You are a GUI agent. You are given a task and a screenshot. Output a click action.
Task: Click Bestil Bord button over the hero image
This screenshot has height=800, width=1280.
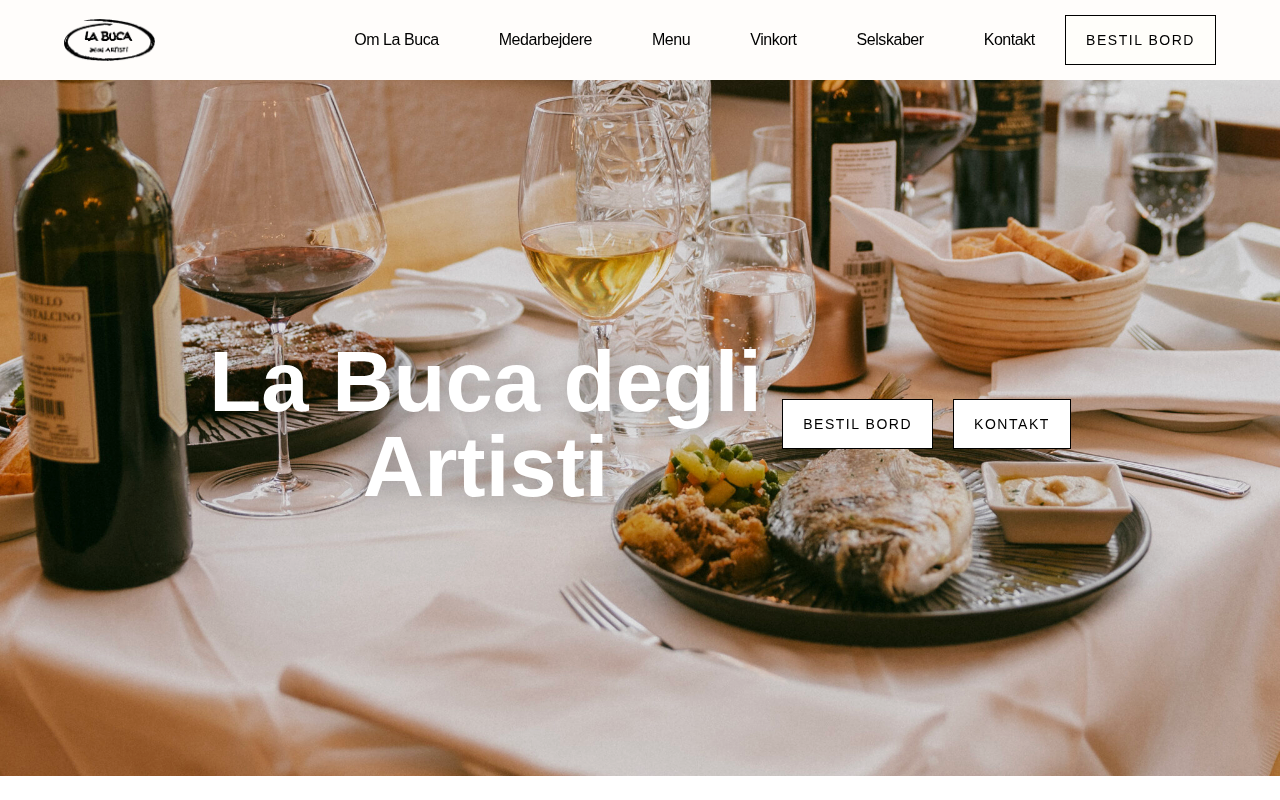pyautogui.click(x=857, y=424)
